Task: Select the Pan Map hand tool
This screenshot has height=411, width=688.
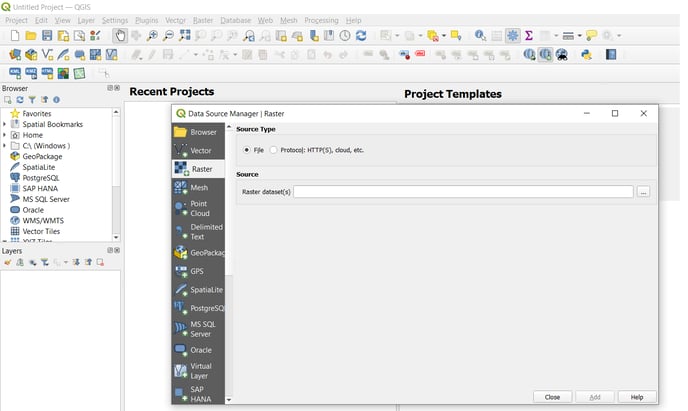Action: 119,36
